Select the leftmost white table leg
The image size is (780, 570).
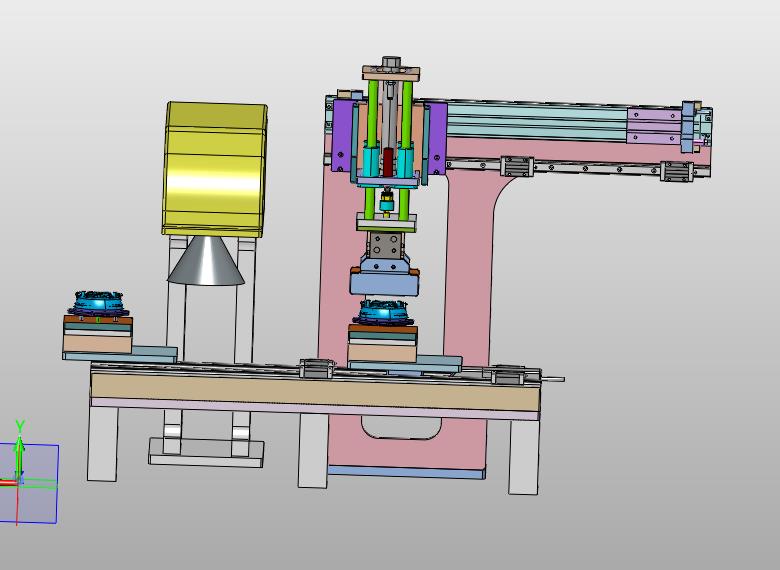(x=102, y=443)
